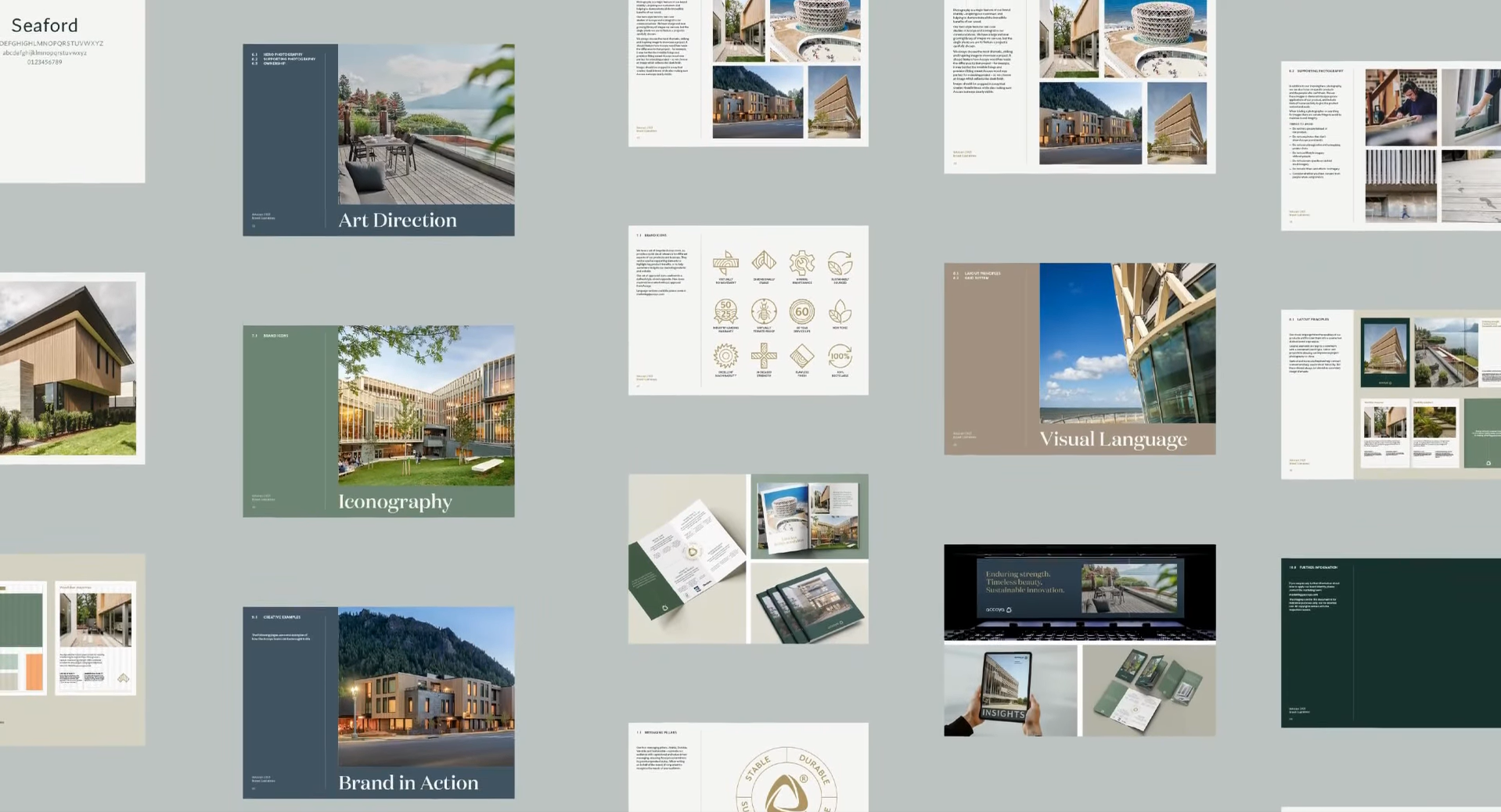This screenshot has height=812, width=1501.
Task: Click the diamond-shaped flawless finish icon
Action: click(x=801, y=357)
